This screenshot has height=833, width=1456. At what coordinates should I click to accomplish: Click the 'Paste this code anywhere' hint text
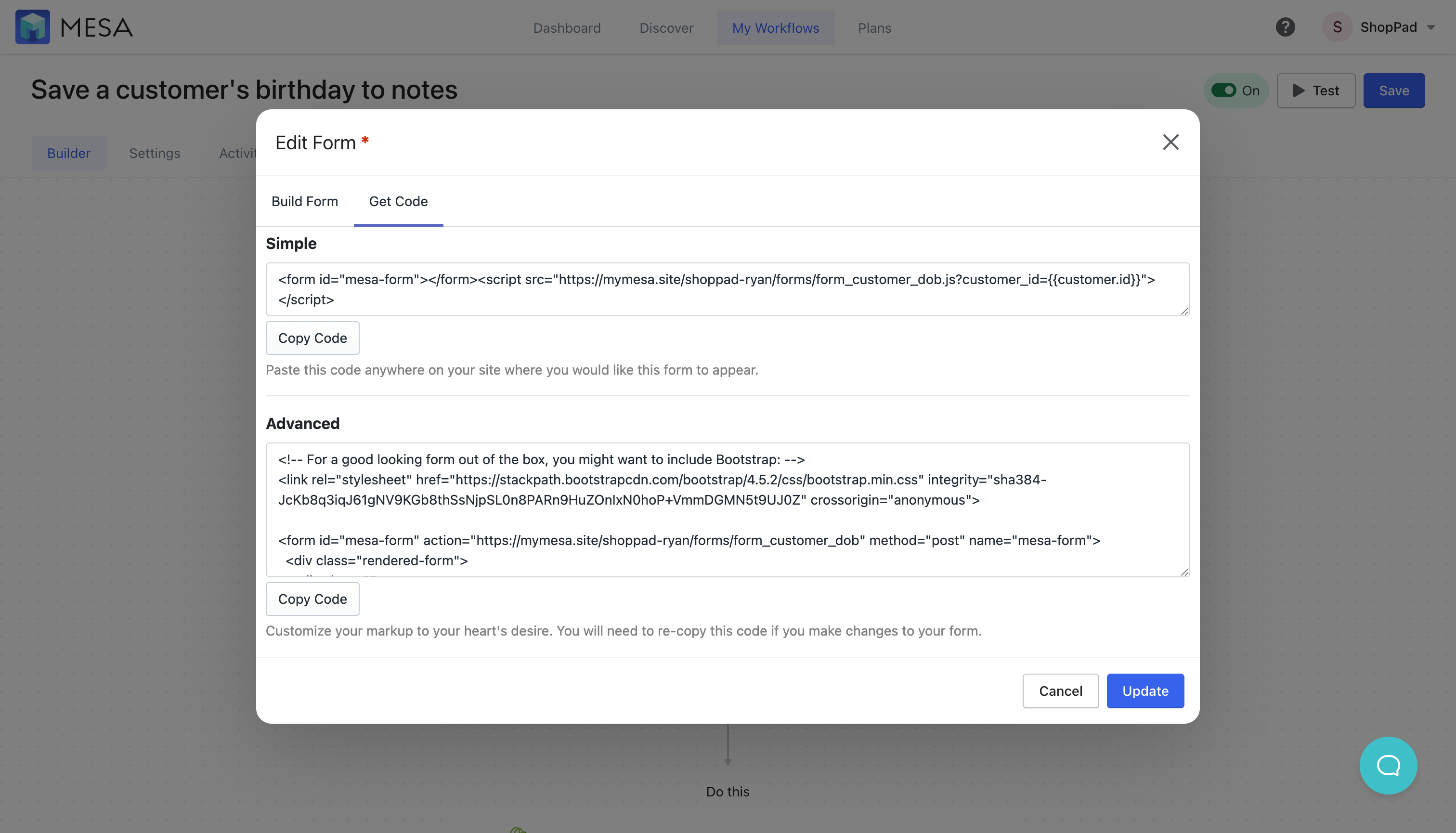tap(511, 370)
